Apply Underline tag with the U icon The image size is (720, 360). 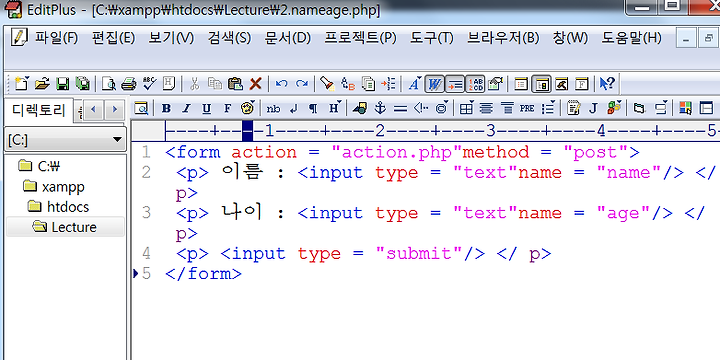(x=207, y=108)
